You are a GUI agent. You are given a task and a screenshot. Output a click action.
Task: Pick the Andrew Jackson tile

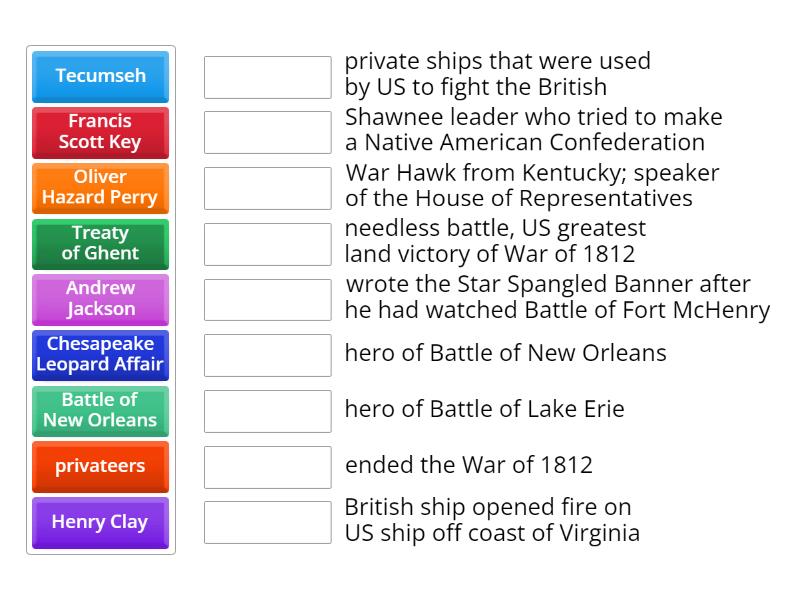[100, 299]
